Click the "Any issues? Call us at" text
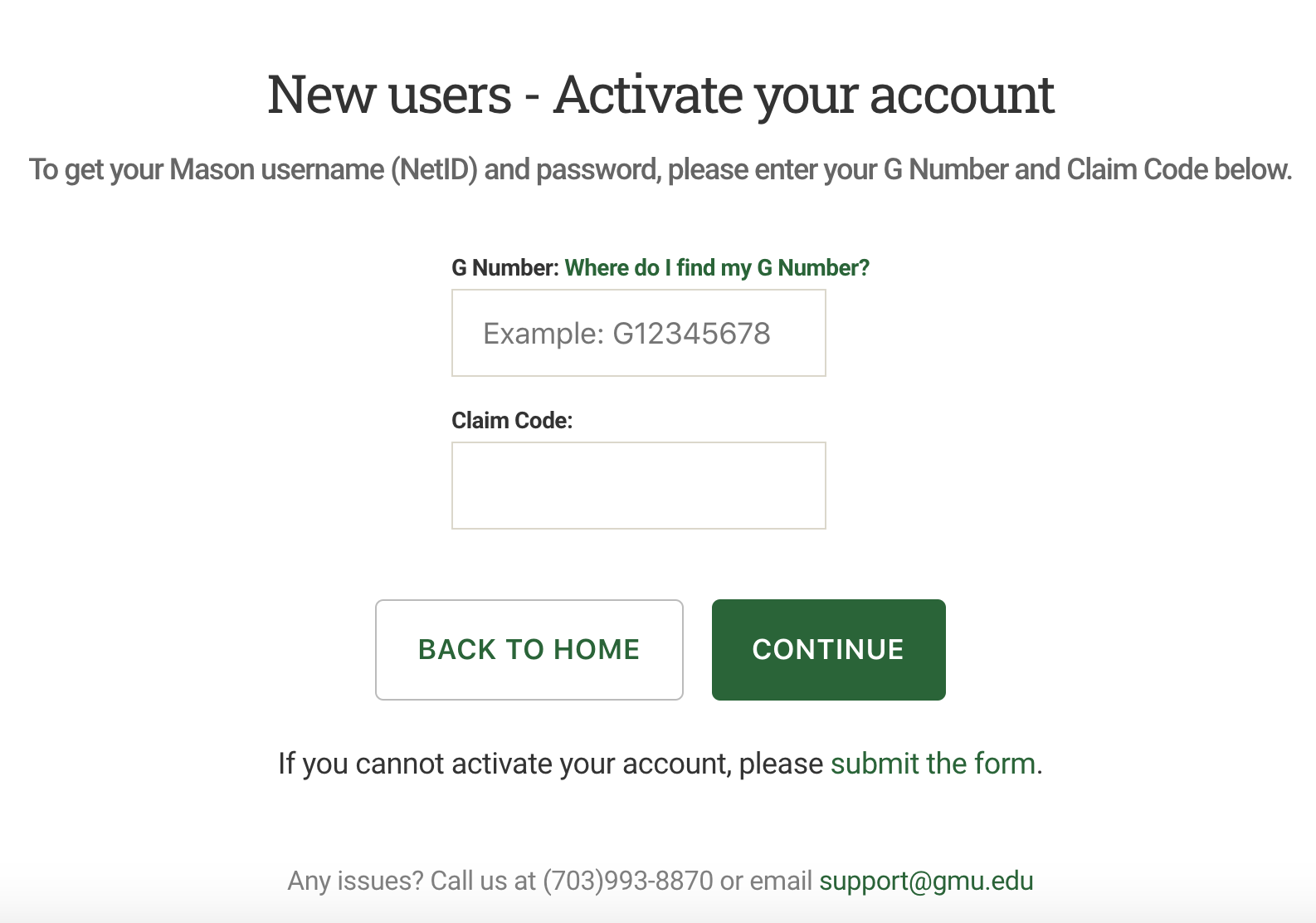This screenshot has width=1316, height=923. click(412, 881)
